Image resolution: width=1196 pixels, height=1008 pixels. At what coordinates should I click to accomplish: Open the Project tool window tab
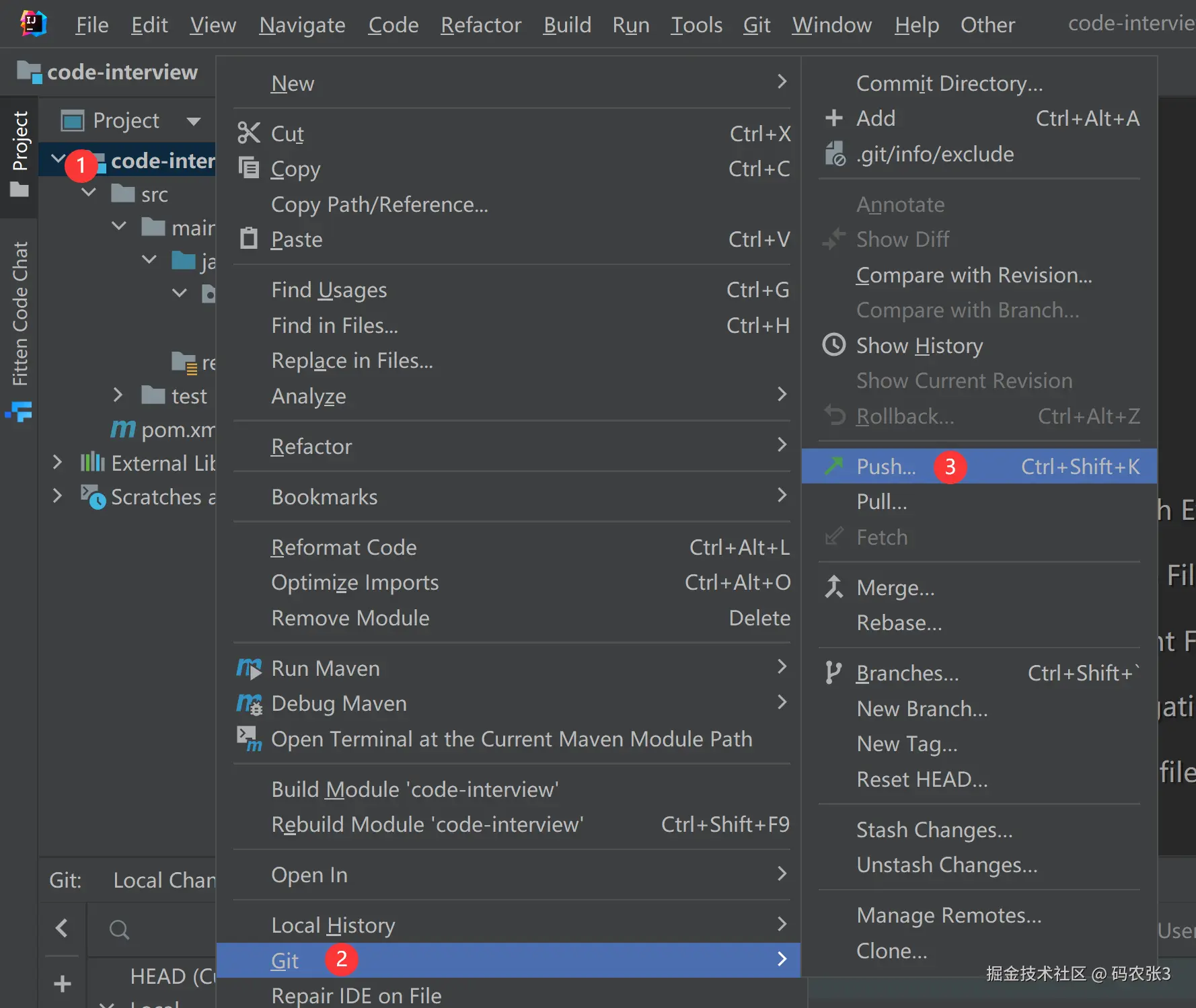pyautogui.click(x=20, y=155)
